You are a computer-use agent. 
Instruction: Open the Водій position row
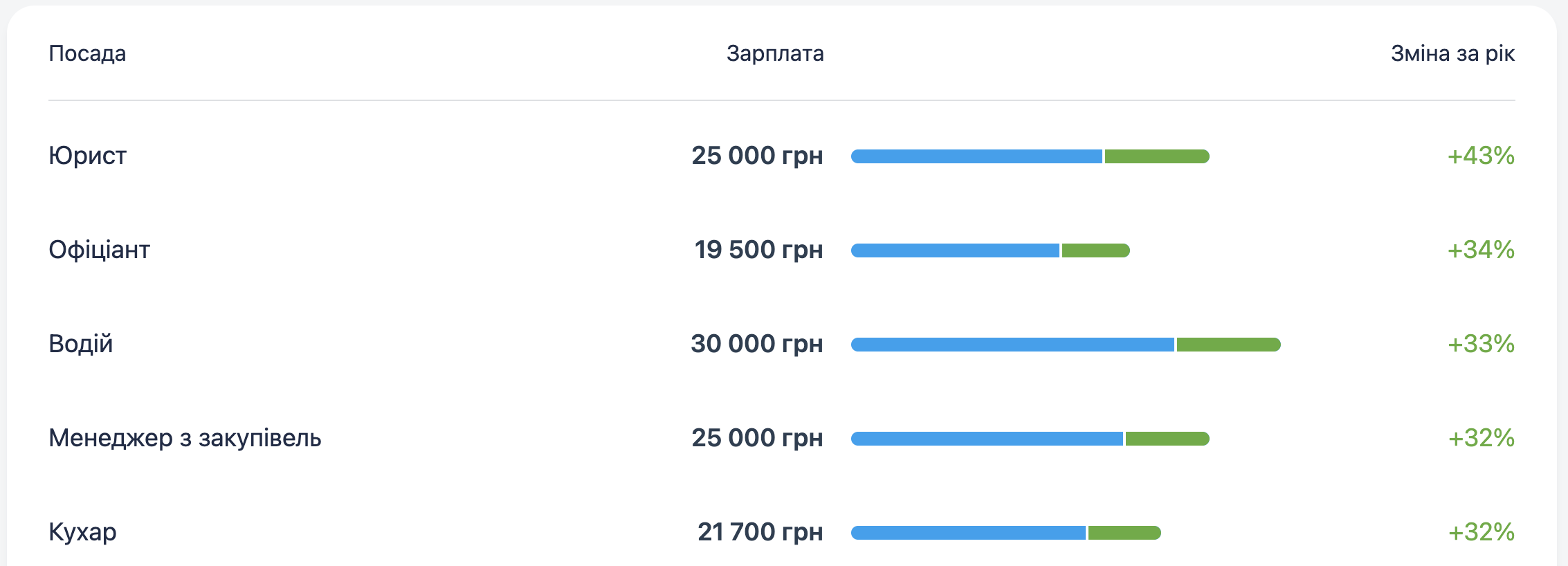pos(782,344)
